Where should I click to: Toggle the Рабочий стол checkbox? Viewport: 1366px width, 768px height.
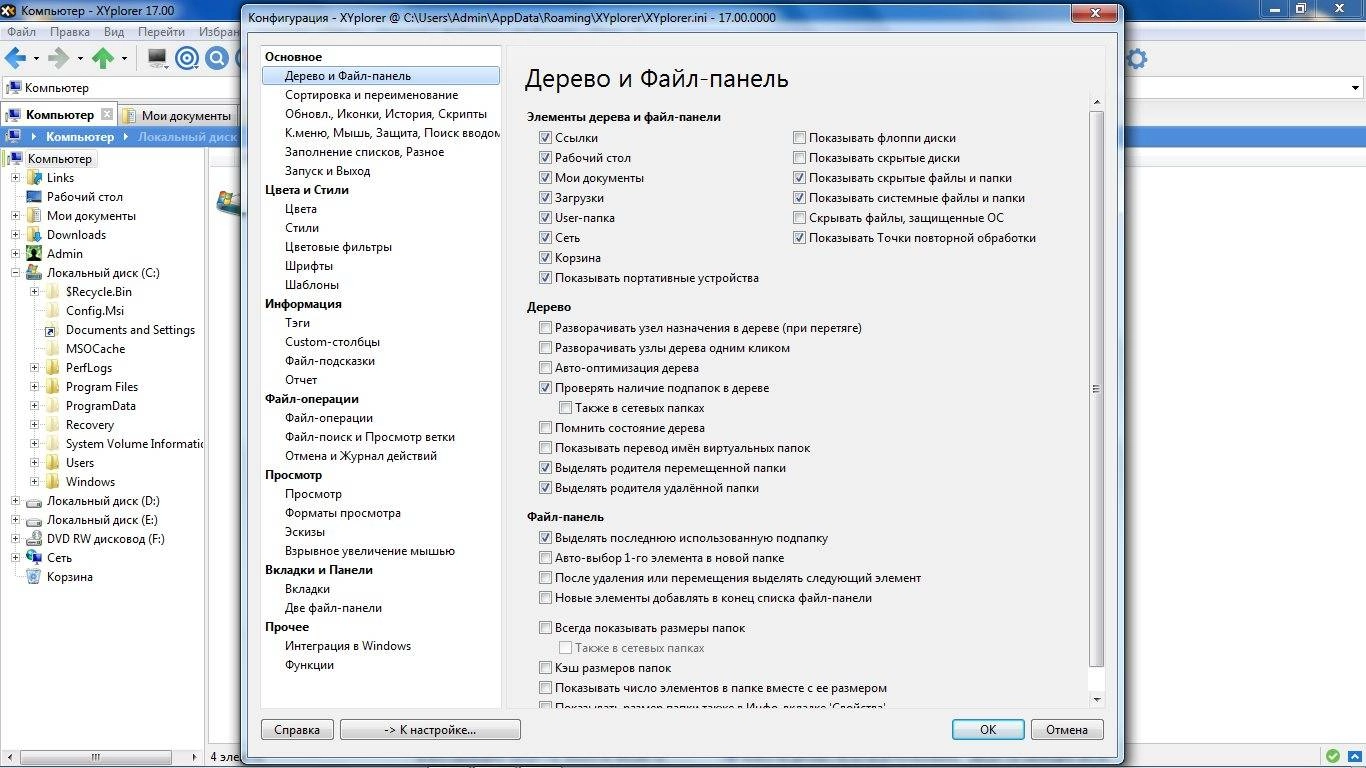pos(545,158)
